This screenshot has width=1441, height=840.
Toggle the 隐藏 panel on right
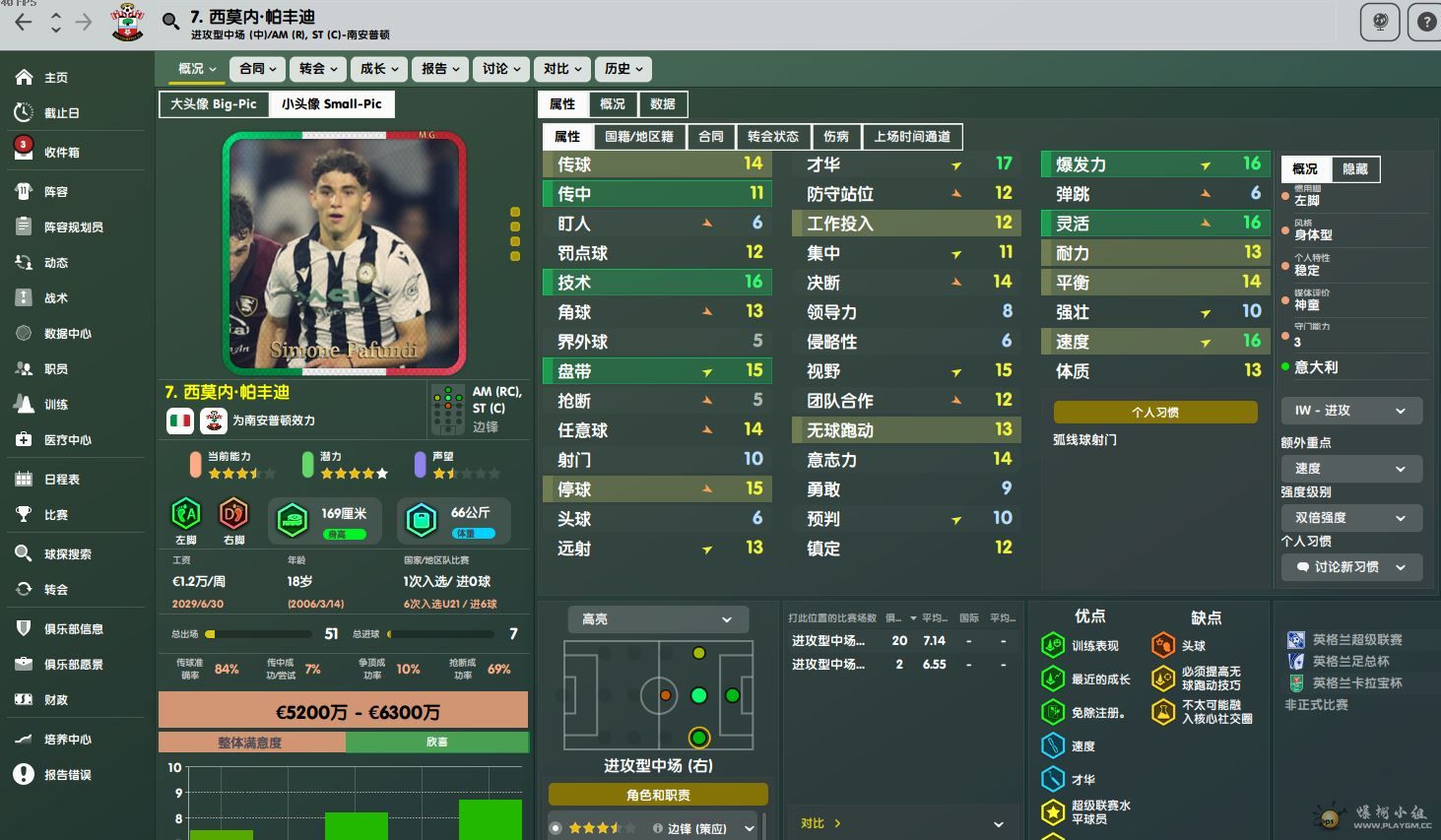coord(1355,168)
